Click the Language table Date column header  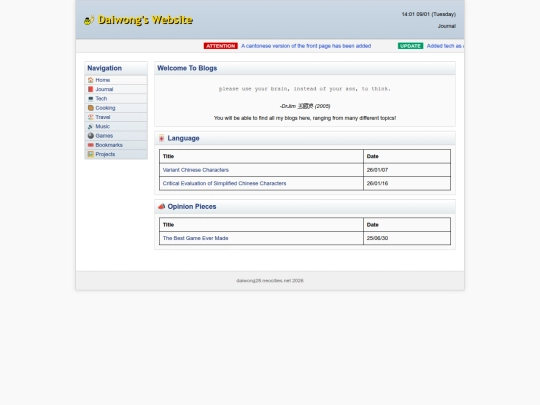(407, 156)
